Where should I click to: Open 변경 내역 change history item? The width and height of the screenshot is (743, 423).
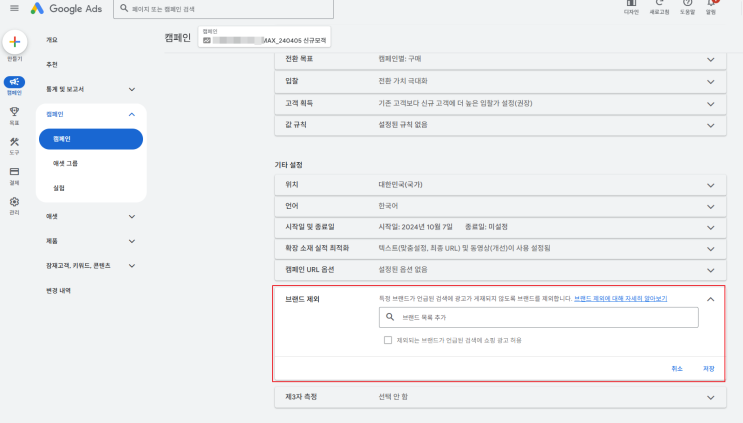tap(58, 290)
